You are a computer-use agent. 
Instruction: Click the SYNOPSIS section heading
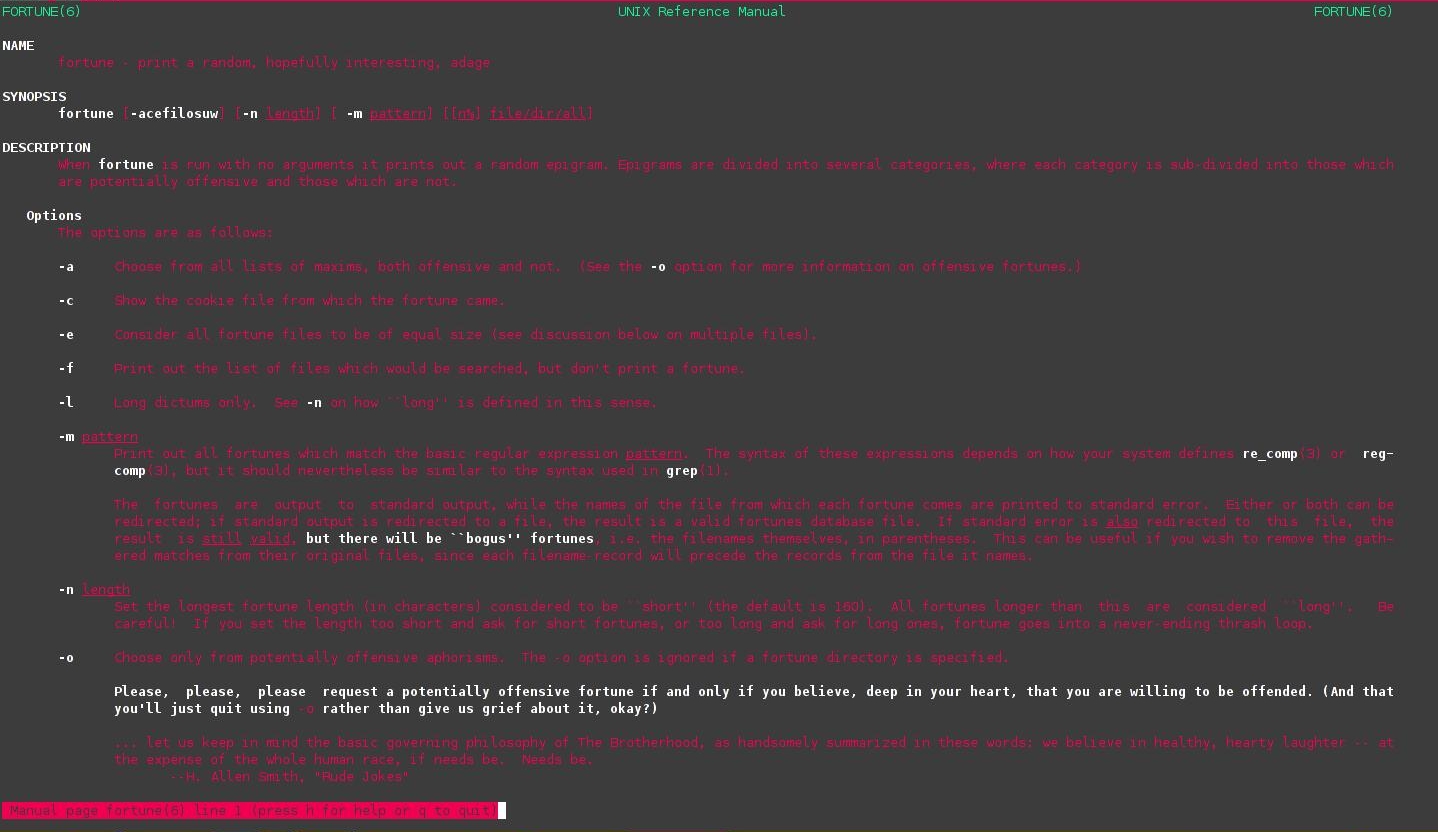click(34, 97)
